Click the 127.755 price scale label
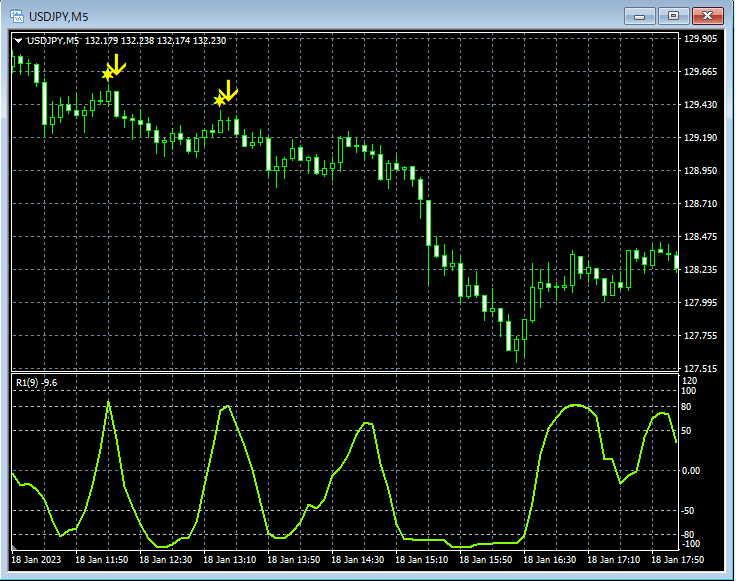 [700, 336]
